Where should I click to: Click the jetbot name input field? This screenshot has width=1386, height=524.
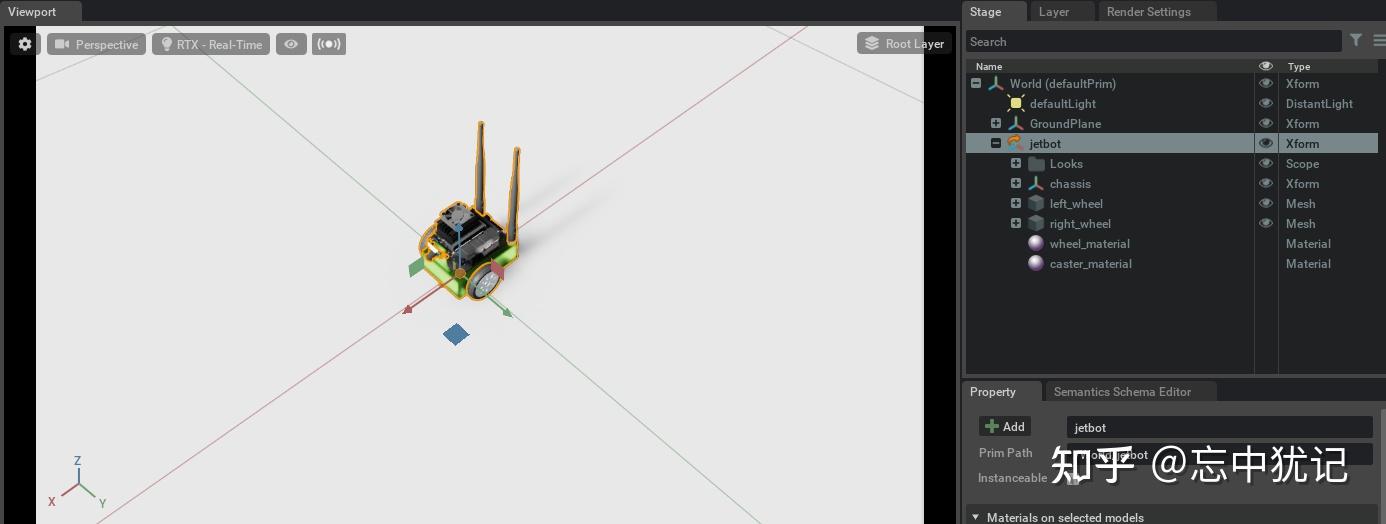(x=1219, y=427)
